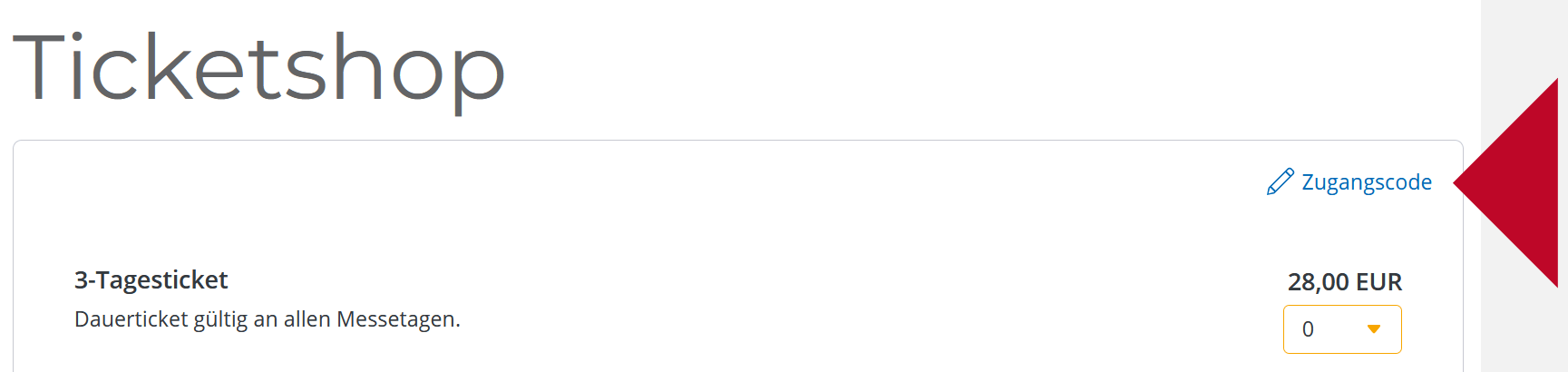Click the Dauerticket description text
This screenshot has height=372, width=1568.
(x=268, y=319)
